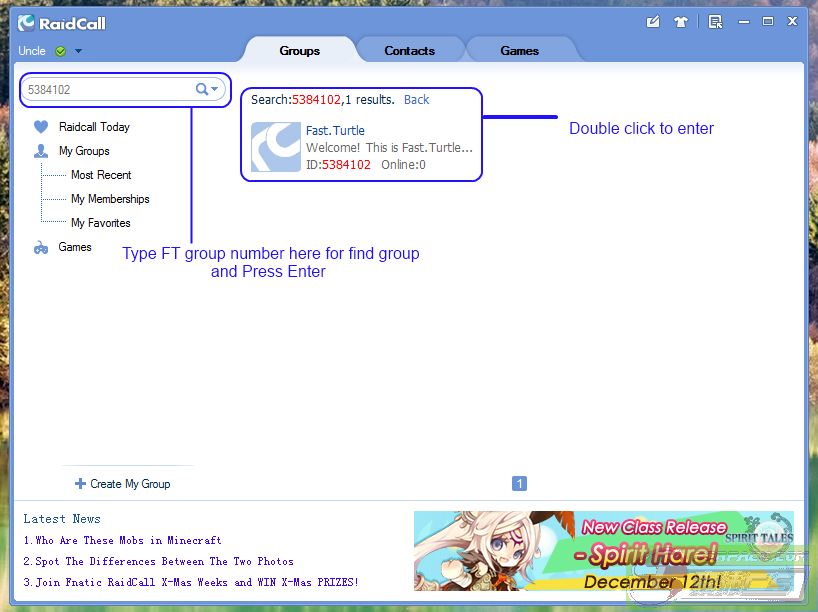Switch to the Contacts tab
Viewport: 818px width, 612px height.
(410, 51)
